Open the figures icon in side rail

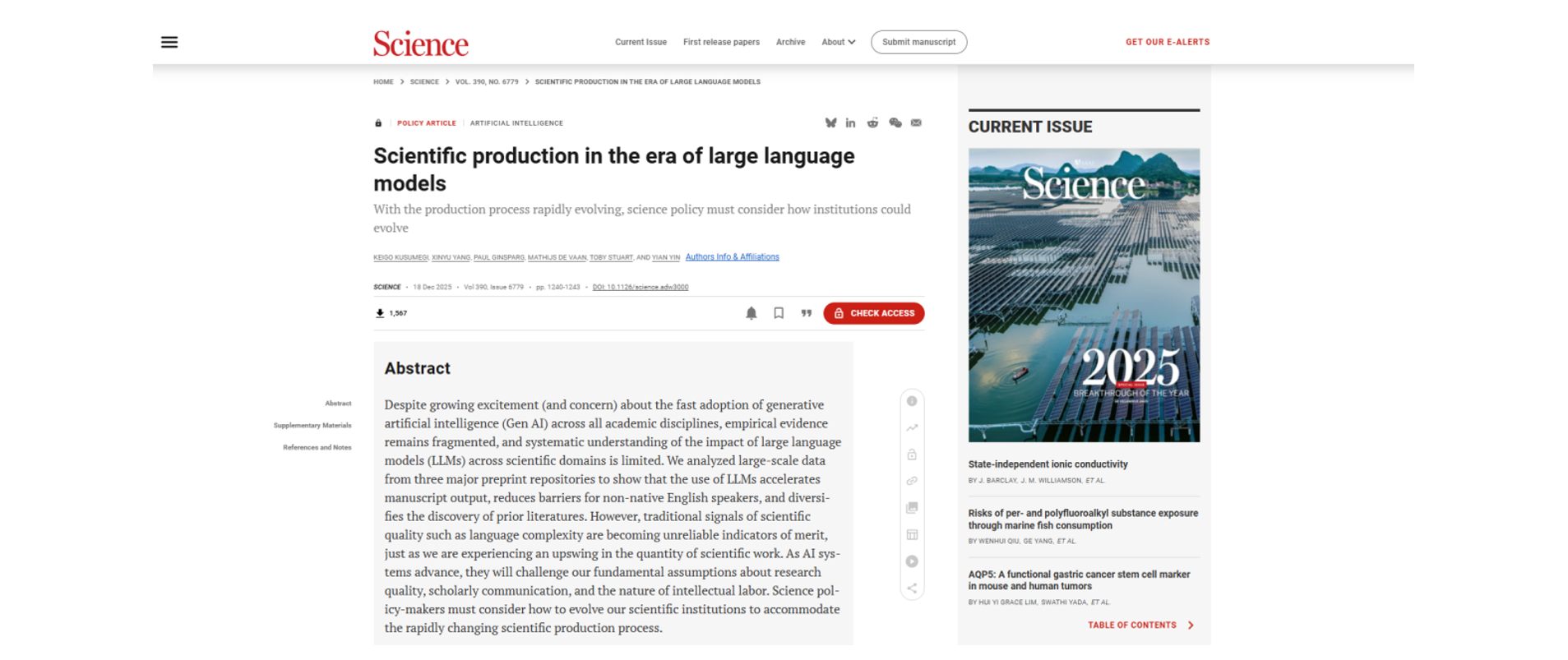tap(912, 508)
